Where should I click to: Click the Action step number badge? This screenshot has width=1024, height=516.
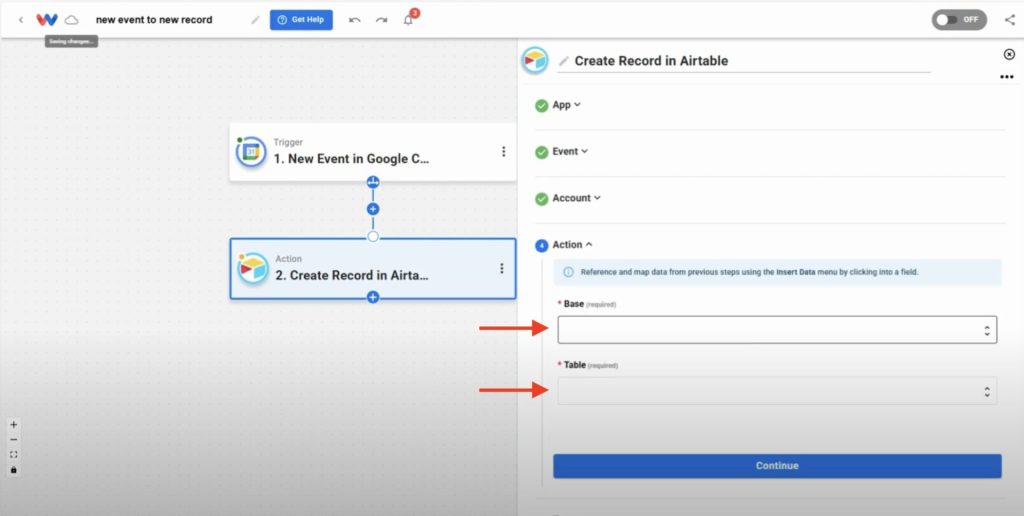point(541,246)
